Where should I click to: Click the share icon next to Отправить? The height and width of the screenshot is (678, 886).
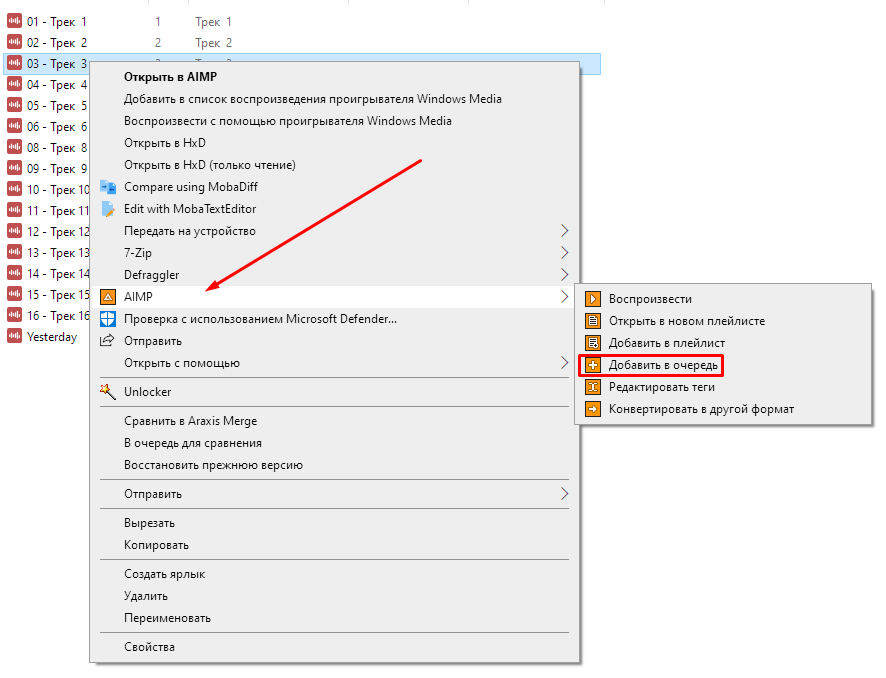107,341
